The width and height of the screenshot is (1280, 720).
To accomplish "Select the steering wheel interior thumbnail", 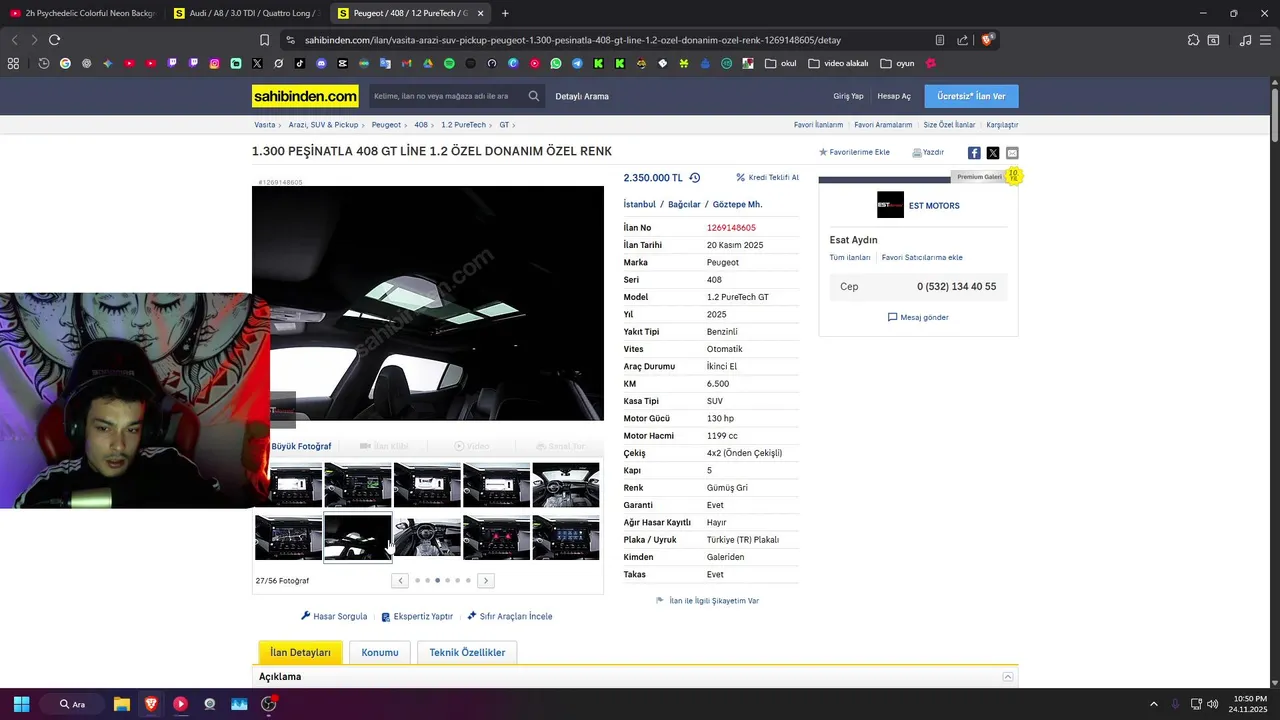I will 427,537.
